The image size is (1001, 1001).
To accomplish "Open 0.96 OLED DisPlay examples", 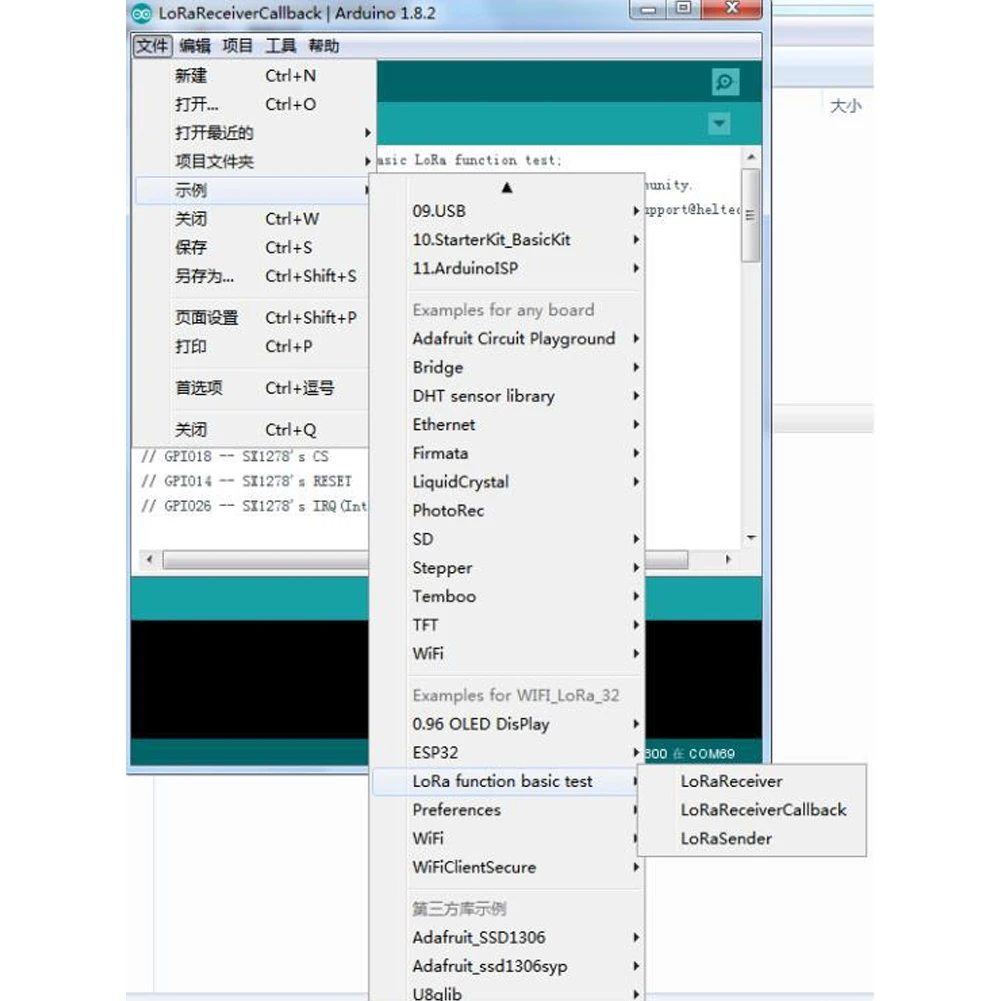I will pyautogui.click(x=508, y=725).
